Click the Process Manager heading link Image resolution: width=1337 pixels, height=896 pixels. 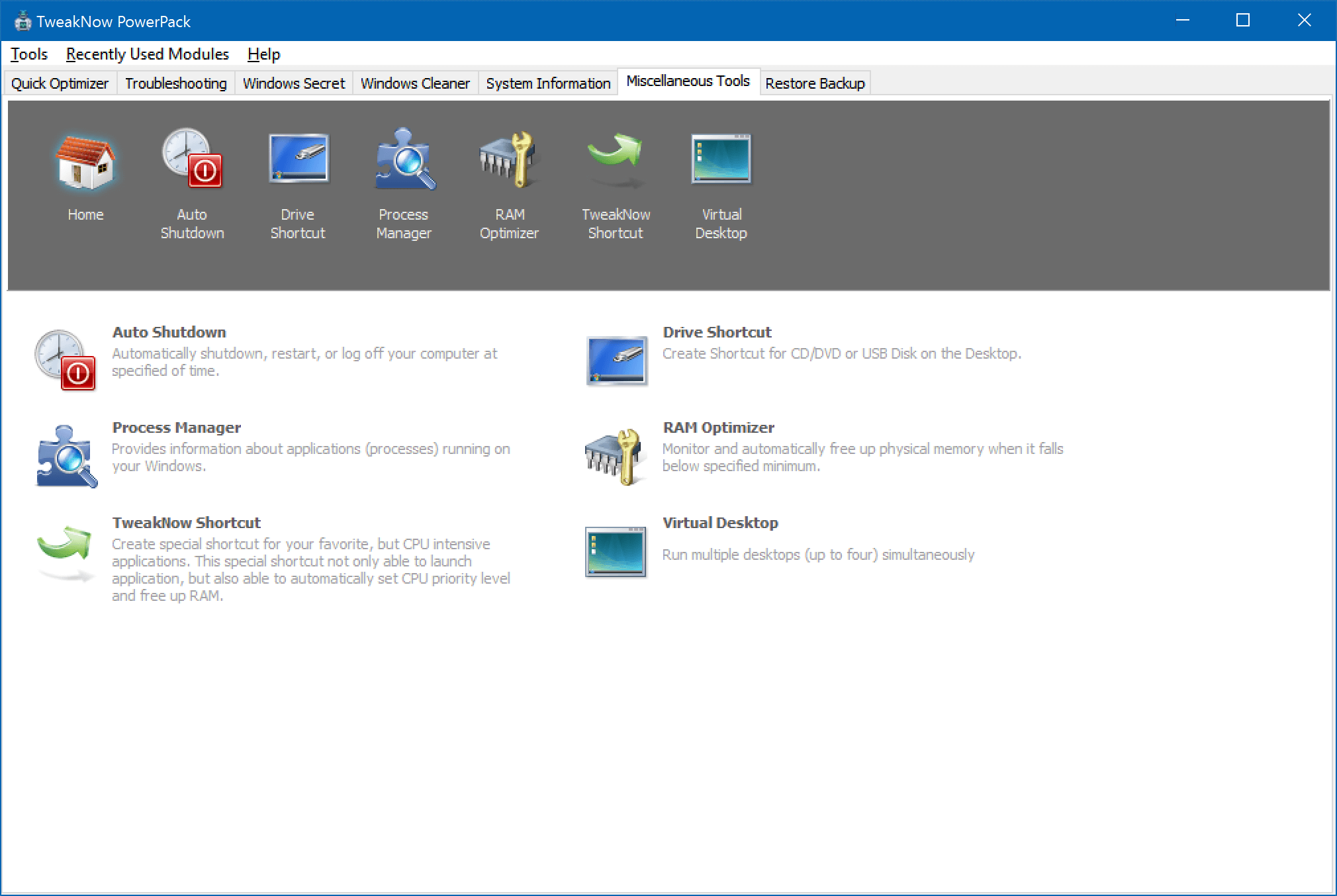(x=177, y=427)
